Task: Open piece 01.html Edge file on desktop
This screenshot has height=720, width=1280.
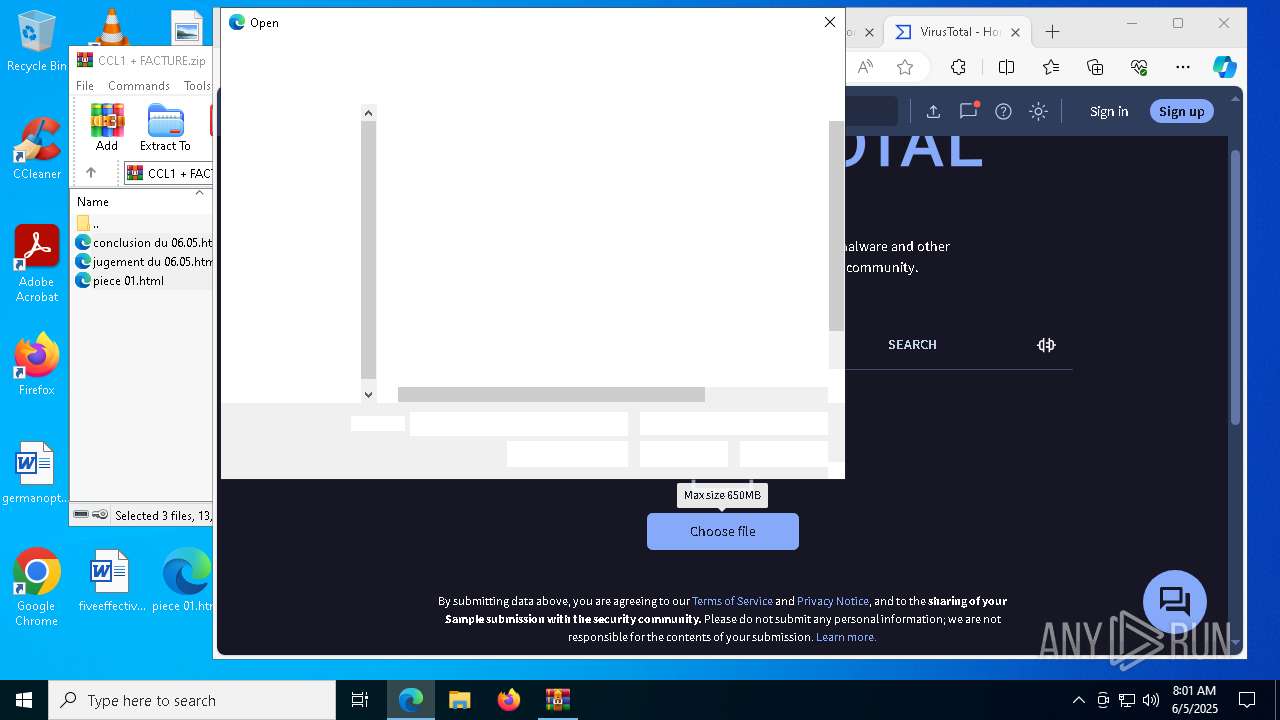Action: [x=186, y=580]
